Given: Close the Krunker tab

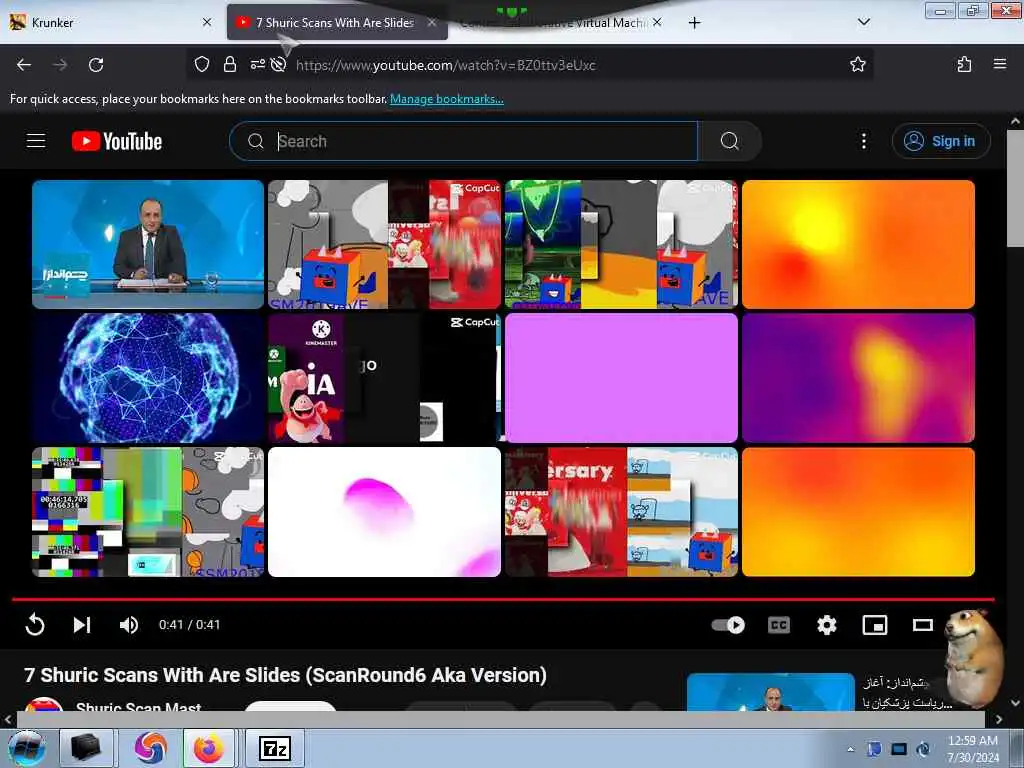Looking at the screenshot, I should [207, 22].
